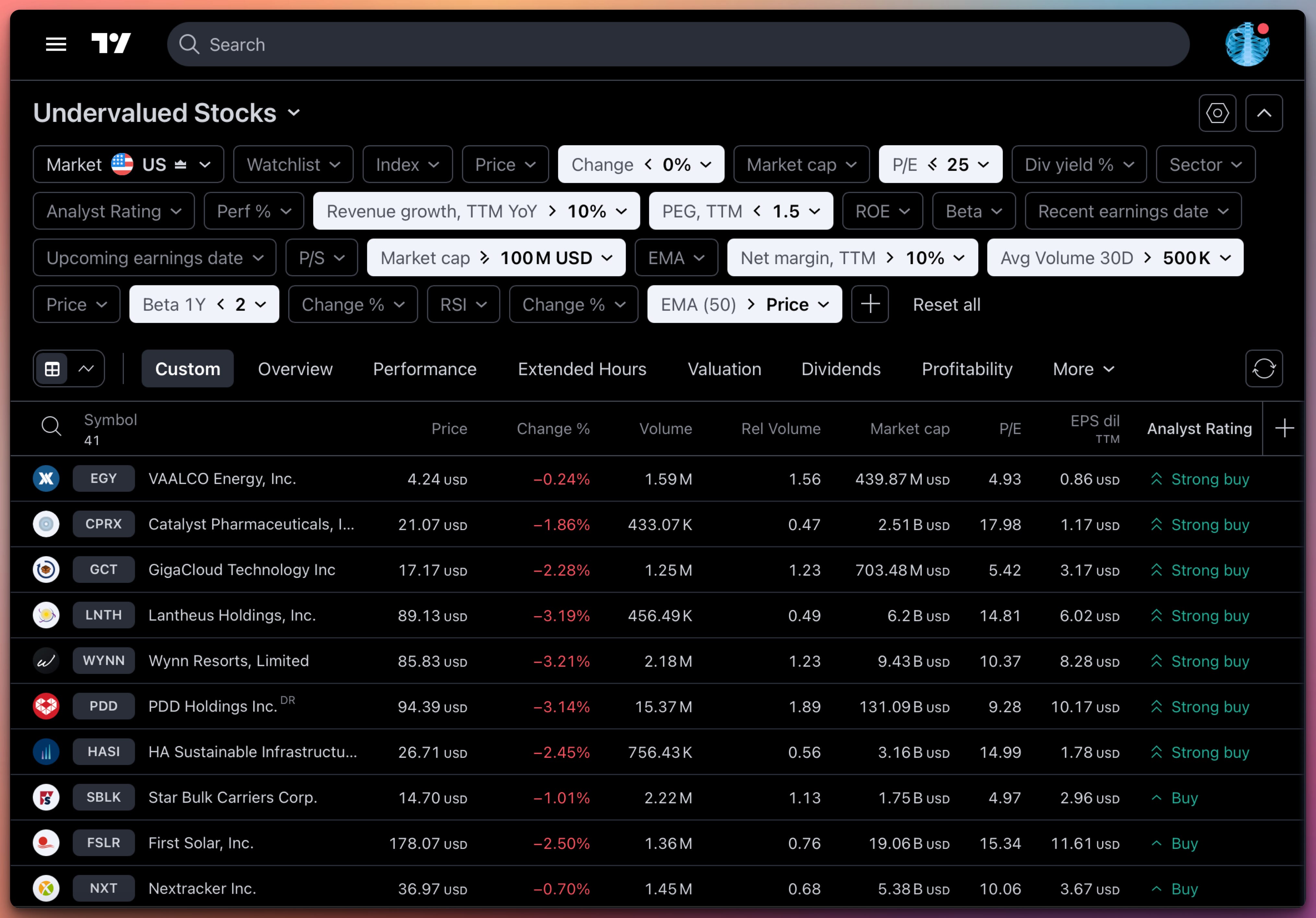Viewport: 1316px width, 918px height.
Task: Click the top Search field
Action: (x=678, y=44)
